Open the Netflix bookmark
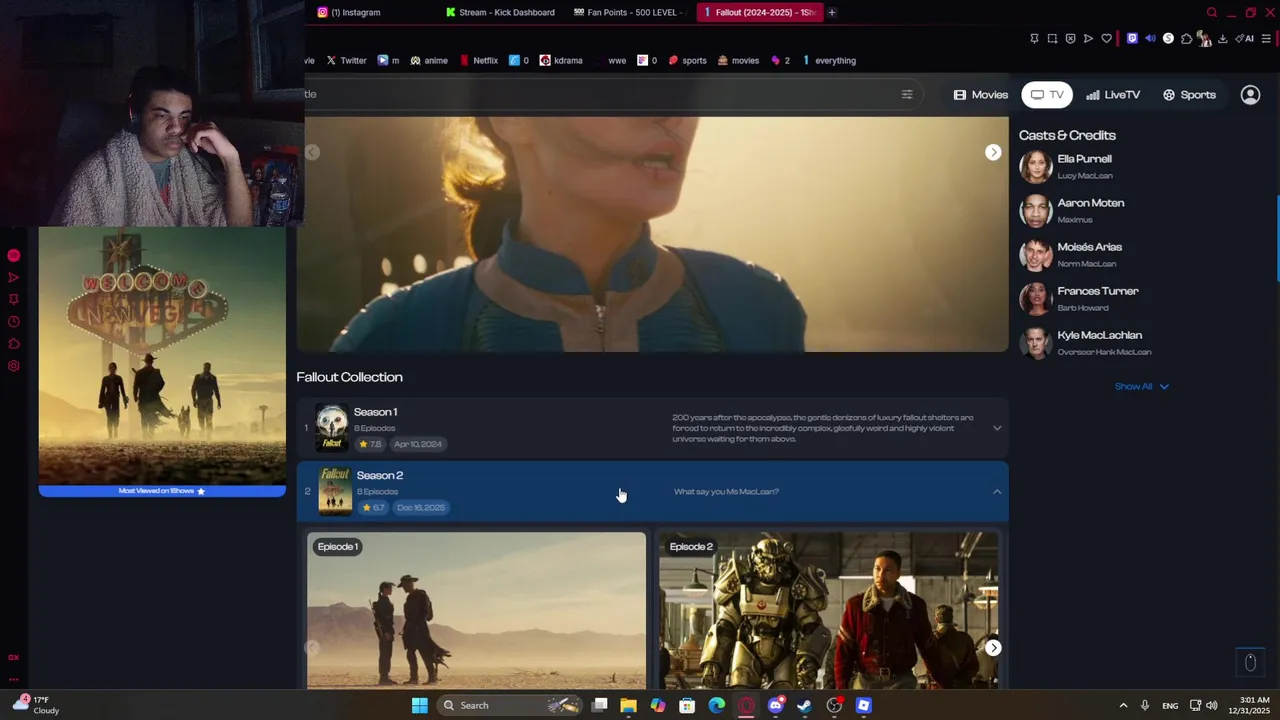 pyautogui.click(x=479, y=60)
